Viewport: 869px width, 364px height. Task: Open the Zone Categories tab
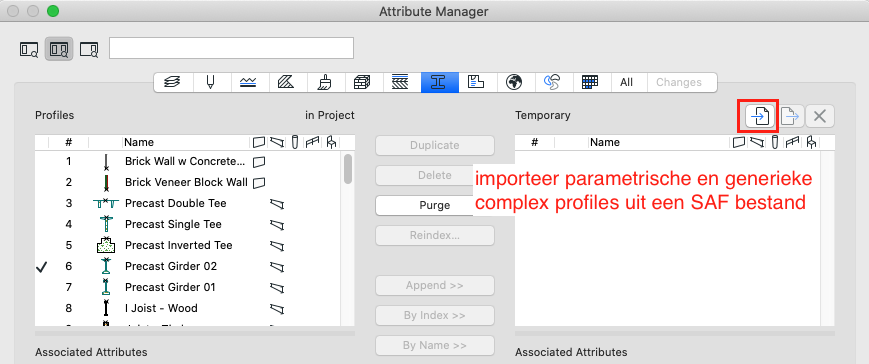pos(477,82)
